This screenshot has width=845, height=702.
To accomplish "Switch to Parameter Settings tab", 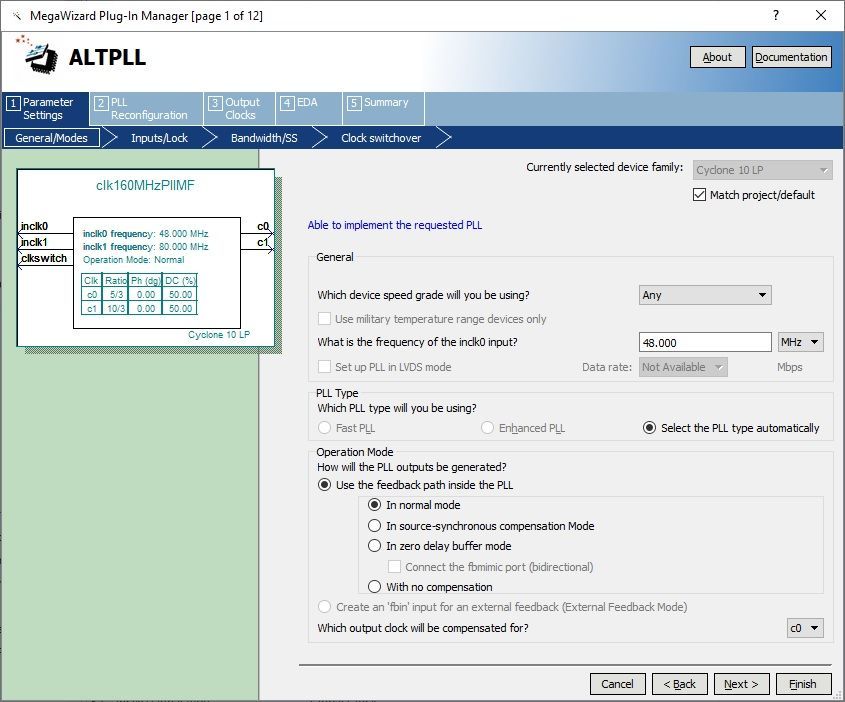I will pos(45,109).
